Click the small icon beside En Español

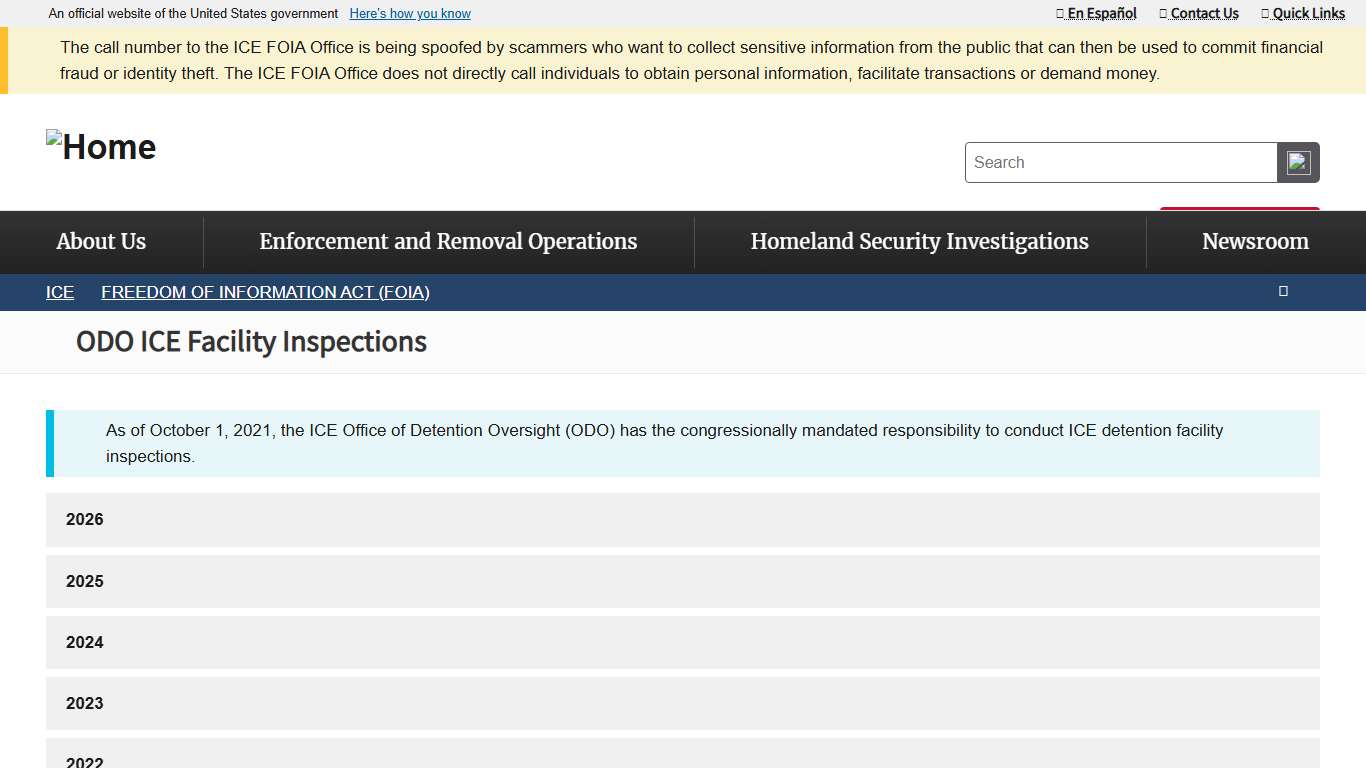(1059, 13)
